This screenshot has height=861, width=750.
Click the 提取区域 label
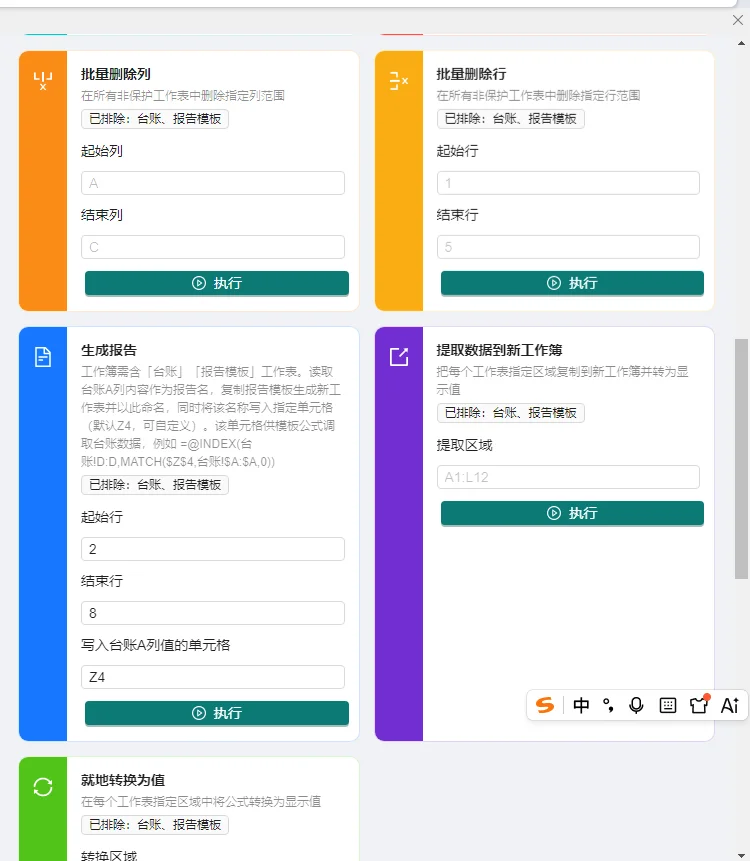[x=464, y=445]
